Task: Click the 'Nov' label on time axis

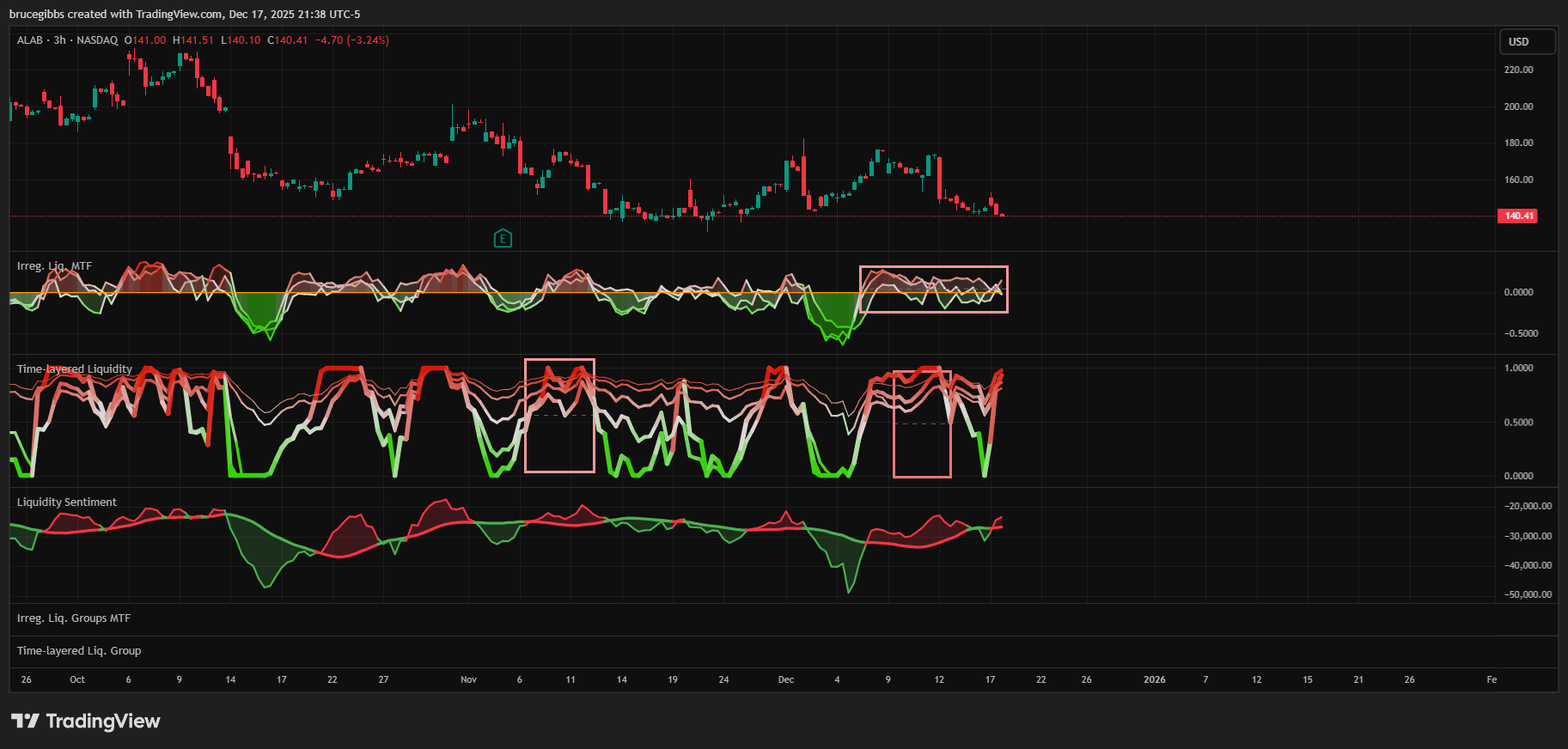Action: coord(468,679)
